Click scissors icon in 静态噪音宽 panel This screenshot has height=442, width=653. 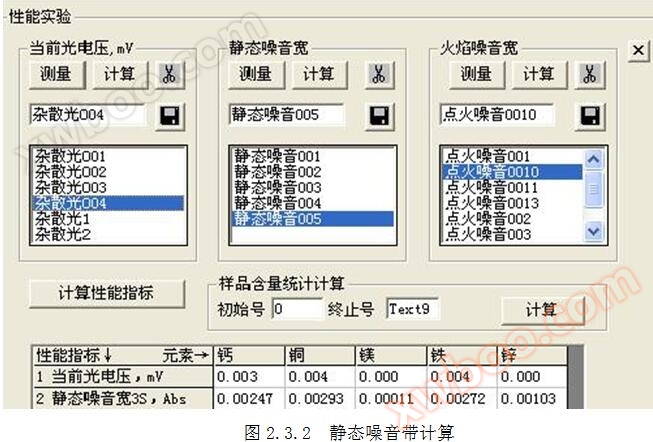point(379,74)
